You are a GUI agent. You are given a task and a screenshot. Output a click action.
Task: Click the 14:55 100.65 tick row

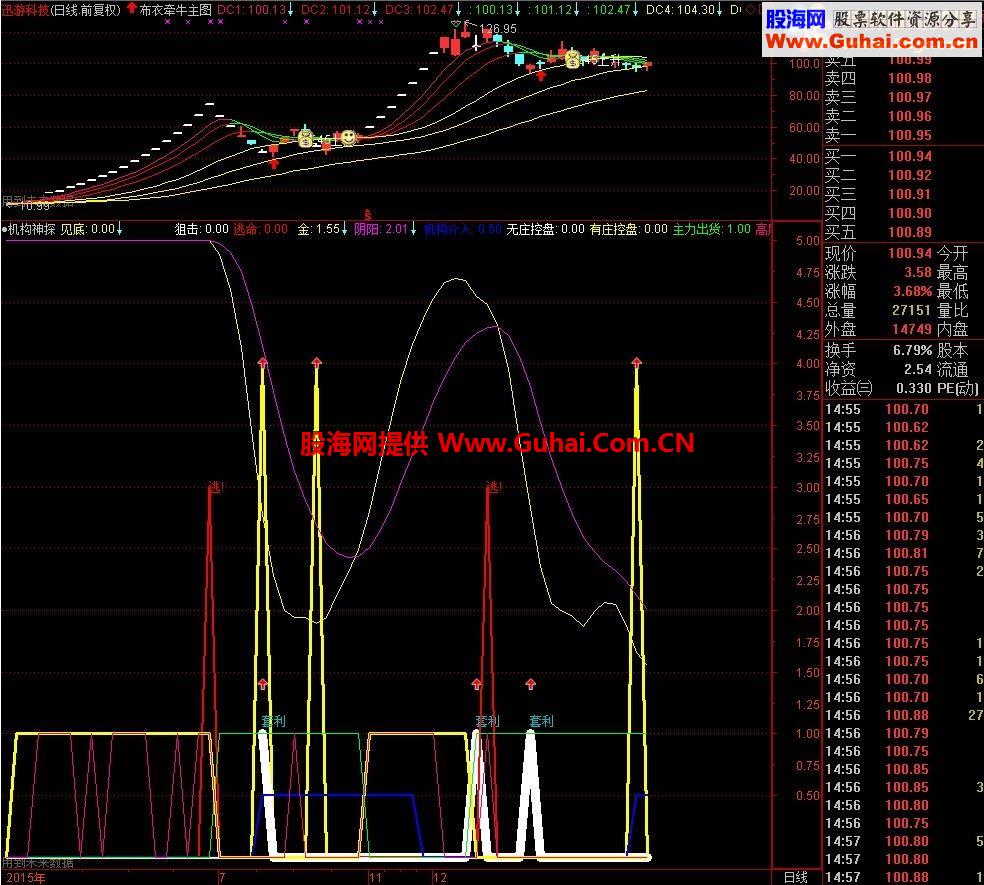point(904,500)
